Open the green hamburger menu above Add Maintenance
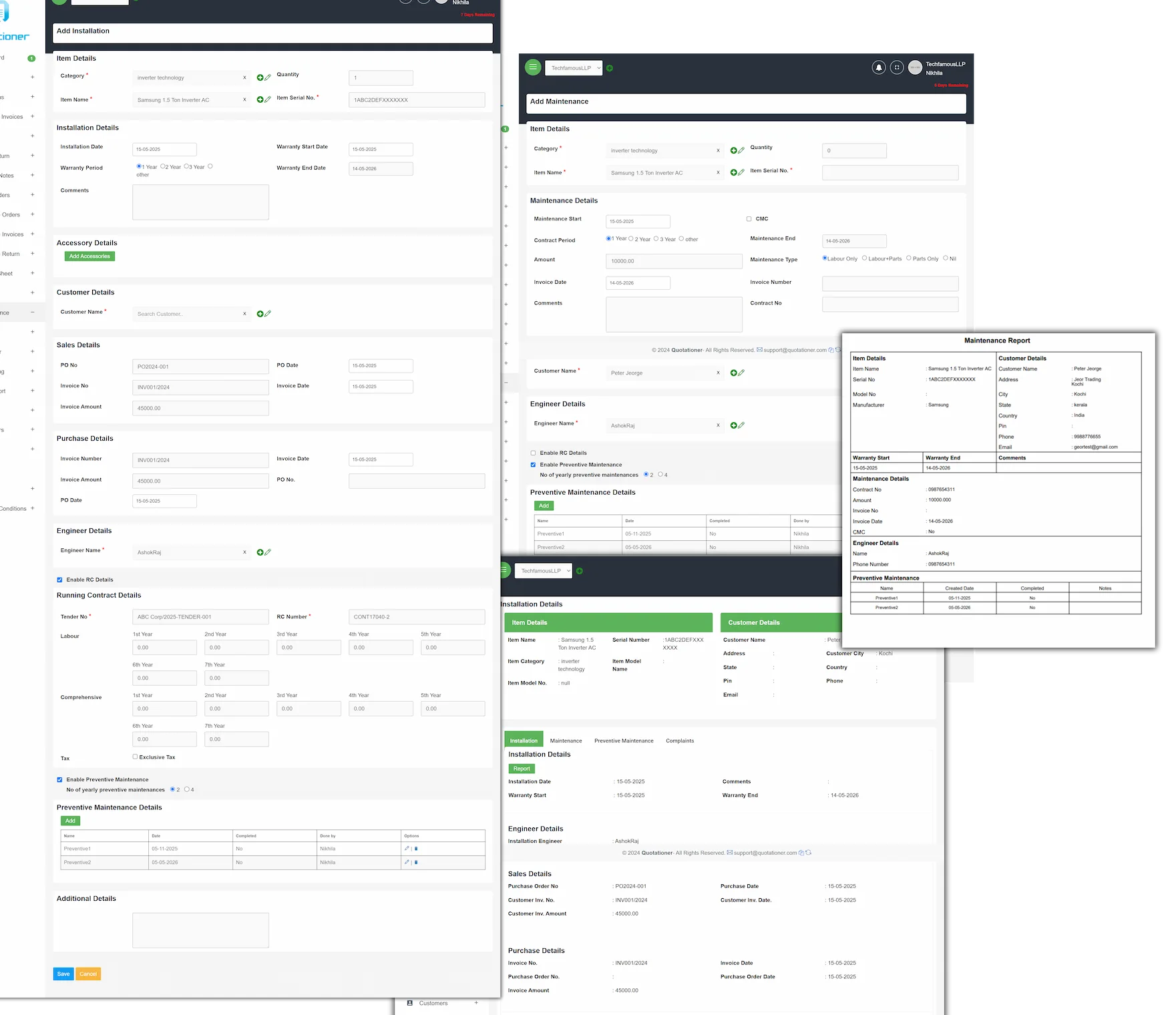This screenshot has width=1176, height=1015. click(533, 67)
